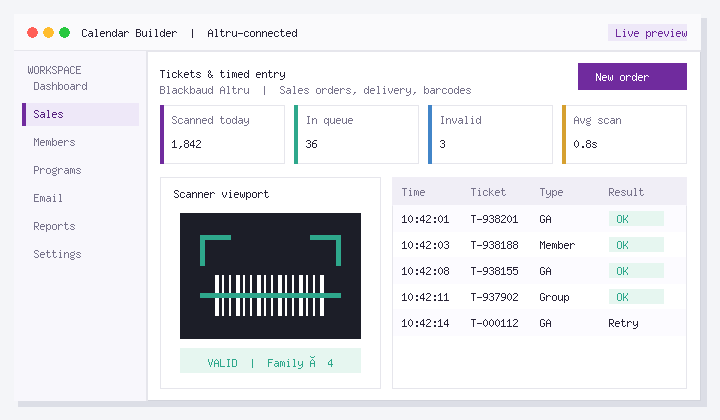720x420 pixels.
Task: Click the 10:42:01 time cell
Action: pyautogui.click(x=425, y=219)
